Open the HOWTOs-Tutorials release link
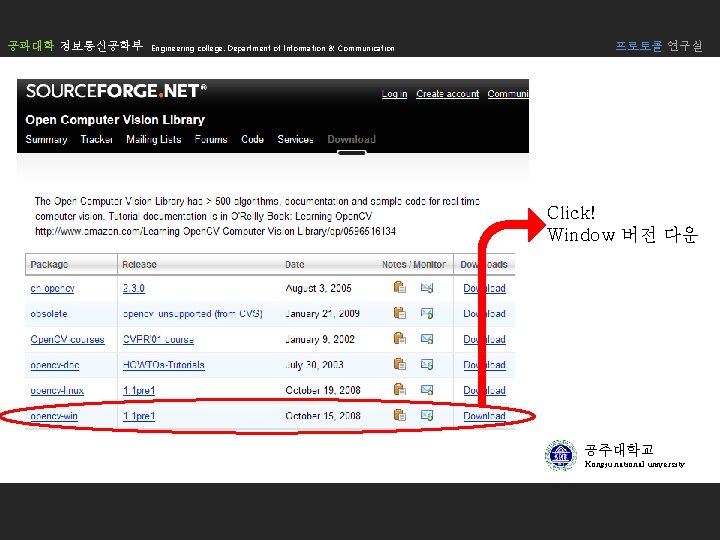This screenshot has height=540, width=720. pos(163,365)
